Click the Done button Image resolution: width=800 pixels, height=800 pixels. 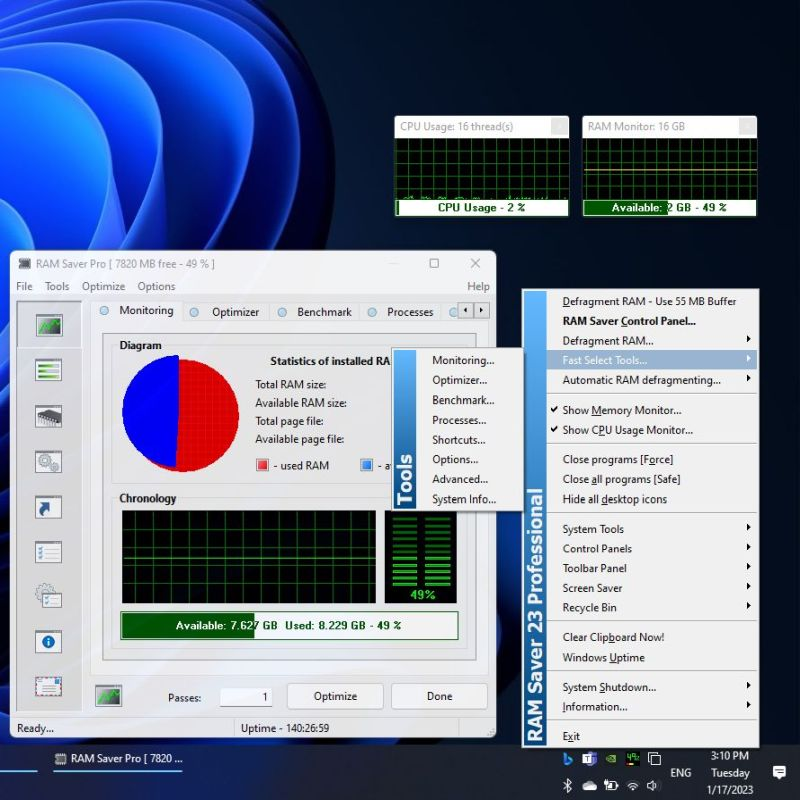pyautogui.click(x=439, y=696)
